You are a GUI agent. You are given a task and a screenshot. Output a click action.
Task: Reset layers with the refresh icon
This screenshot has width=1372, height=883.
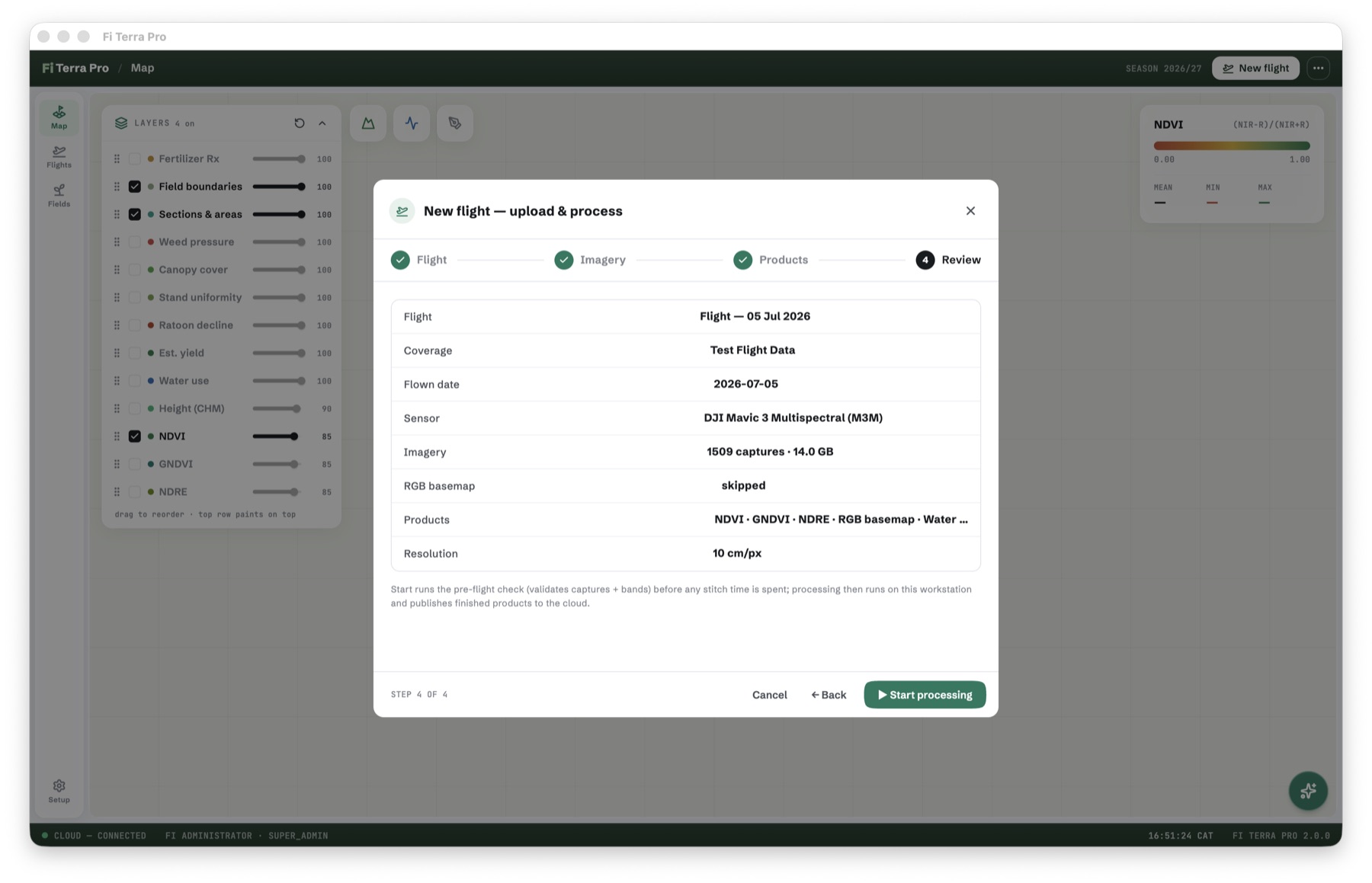coord(300,123)
